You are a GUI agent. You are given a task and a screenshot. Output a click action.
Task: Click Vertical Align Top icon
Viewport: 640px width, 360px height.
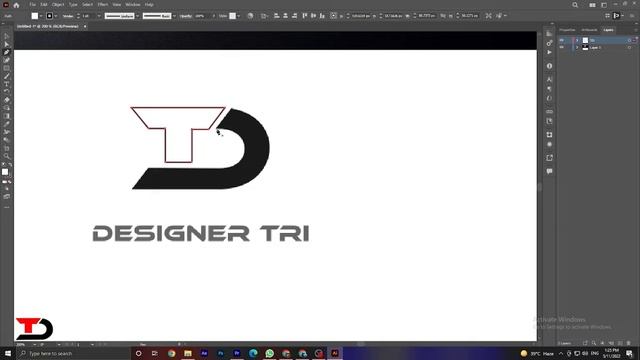pyautogui.click(x=304, y=16)
